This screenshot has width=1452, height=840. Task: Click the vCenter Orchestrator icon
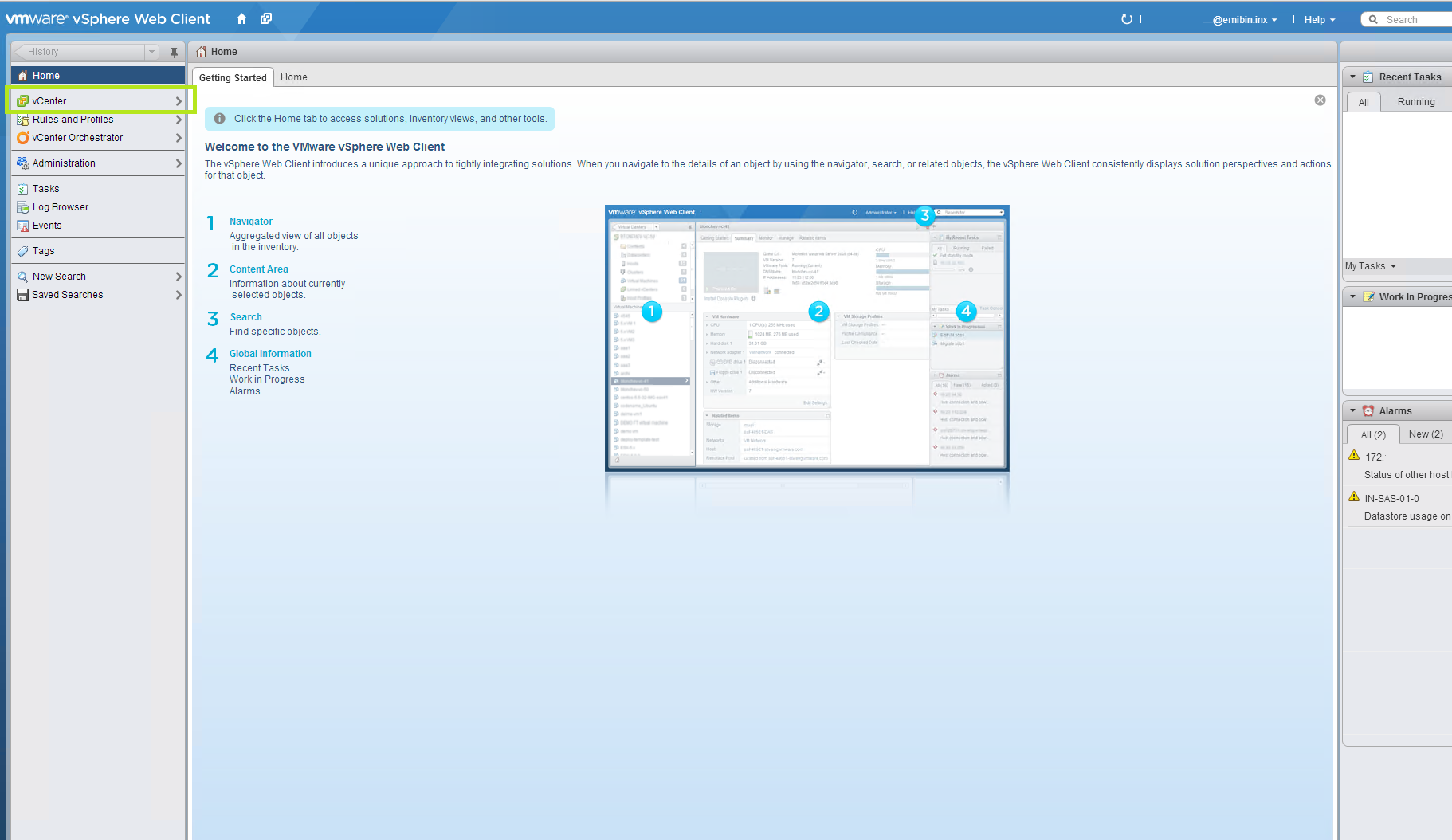click(22, 138)
